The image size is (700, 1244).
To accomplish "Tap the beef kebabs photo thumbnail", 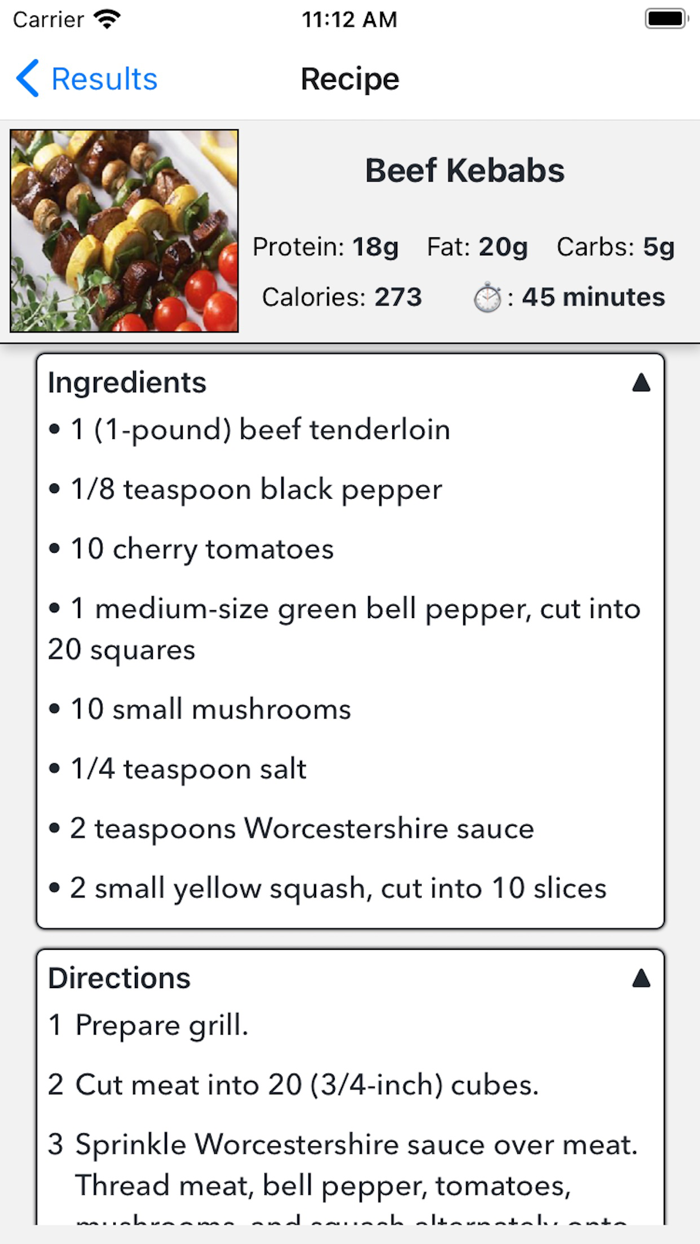I will (123, 230).
